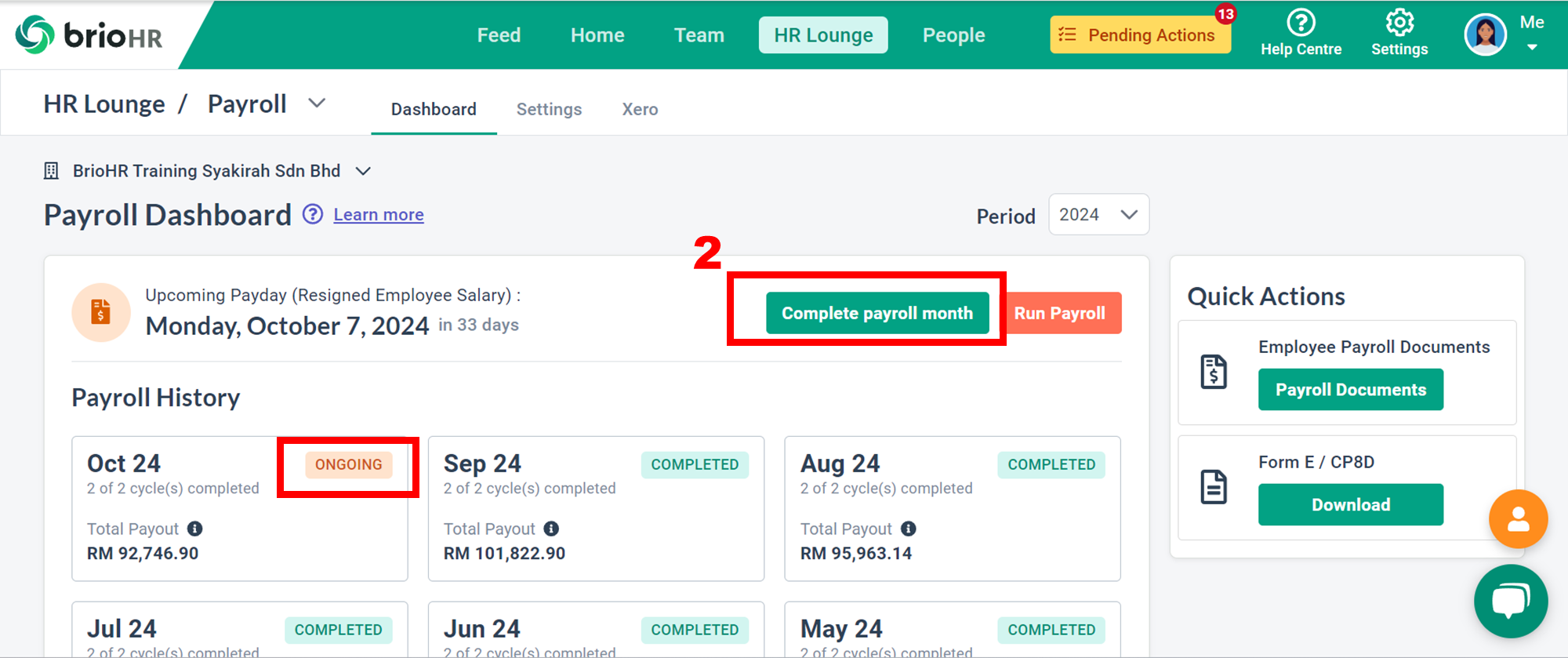This screenshot has height=658, width=1568.
Task: Open the Settings gear icon
Action: pyautogui.click(x=1399, y=23)
